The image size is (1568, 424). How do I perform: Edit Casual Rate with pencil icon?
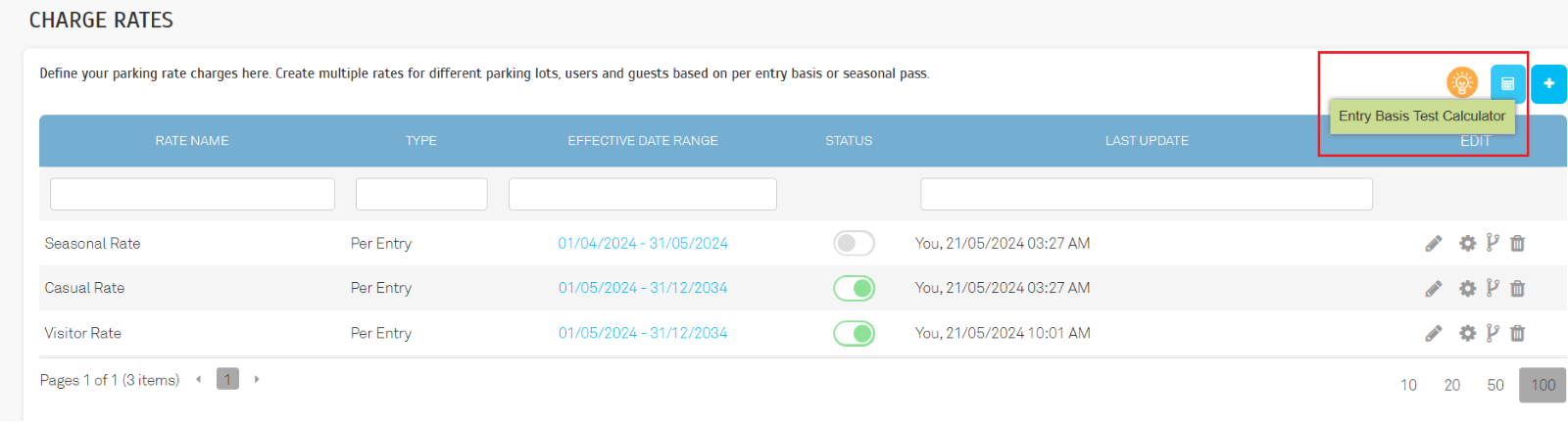(1434, 289)
